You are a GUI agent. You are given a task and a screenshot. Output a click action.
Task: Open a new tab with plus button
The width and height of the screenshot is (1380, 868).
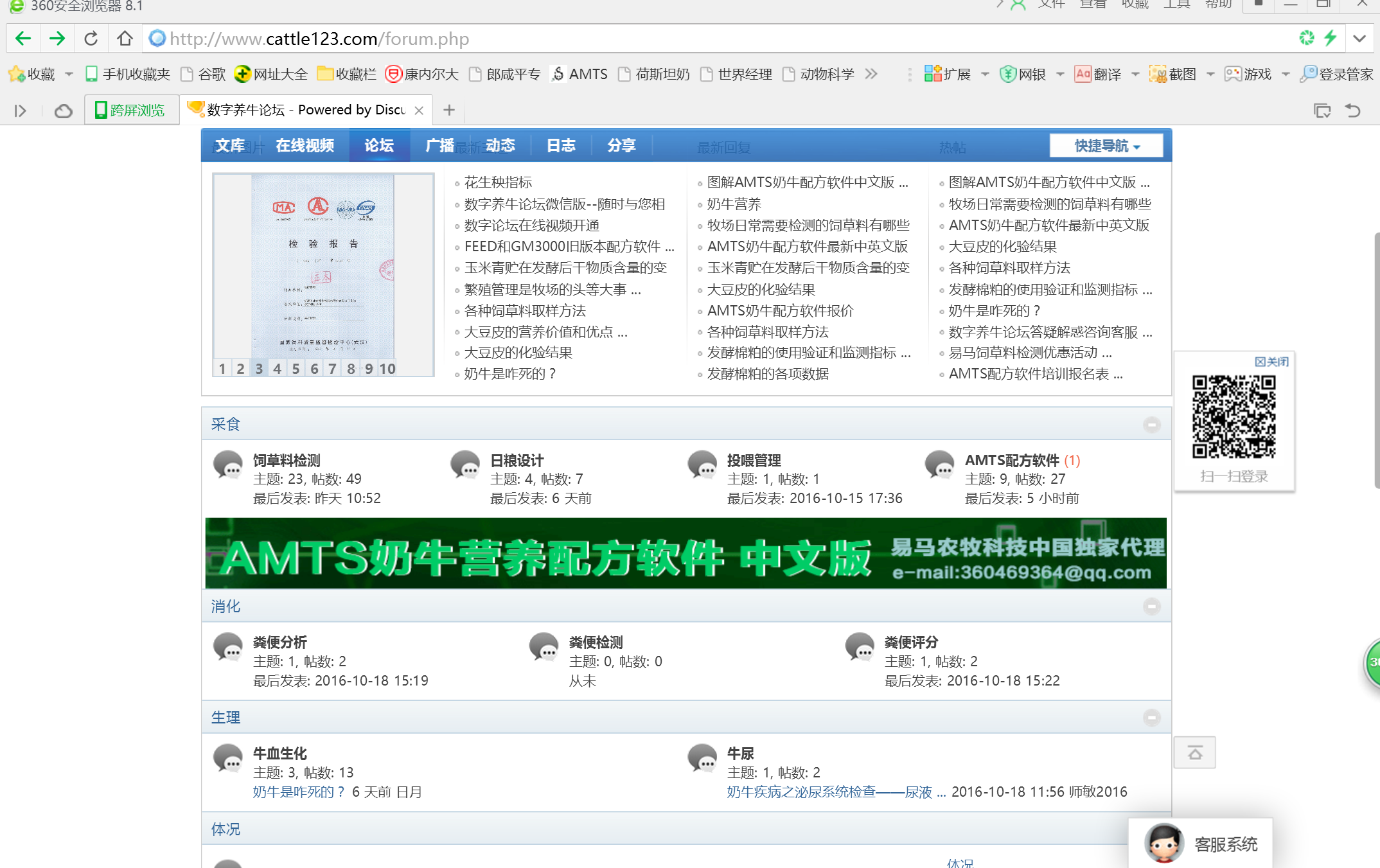point(449,111)
